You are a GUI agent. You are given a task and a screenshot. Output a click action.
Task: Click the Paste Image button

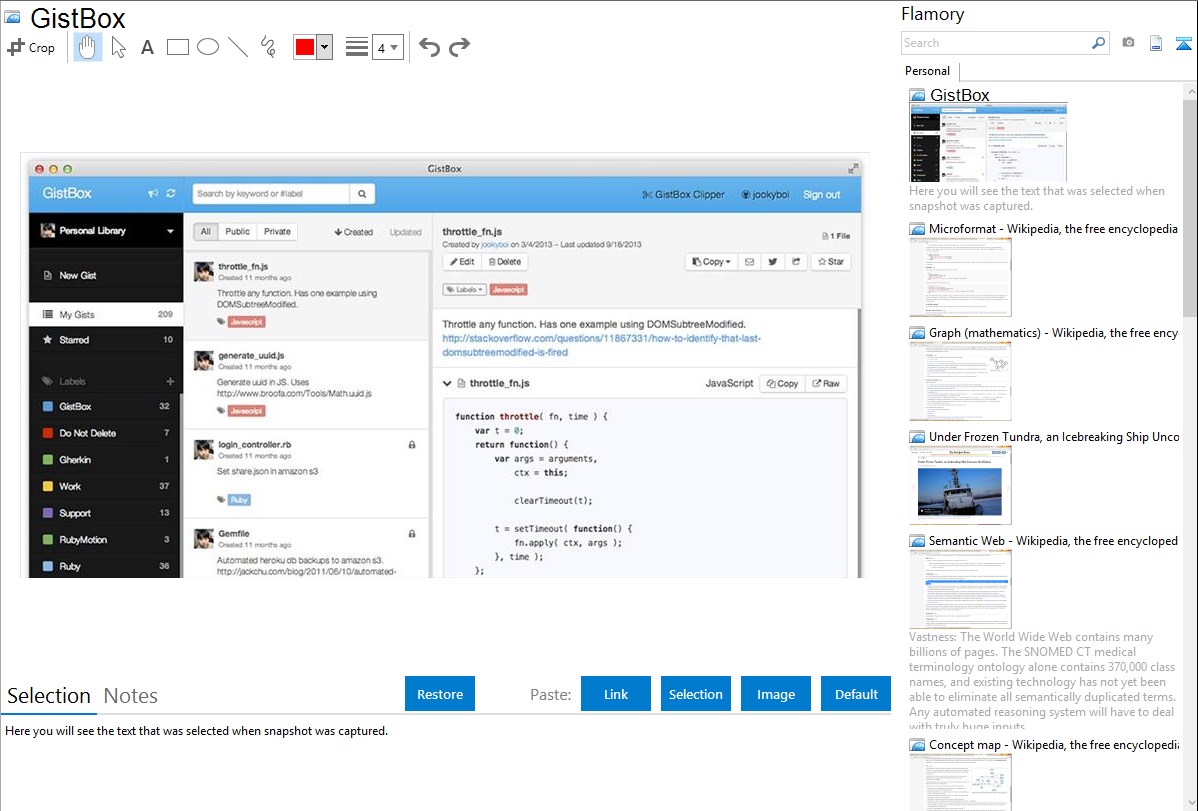(x=775, y=694)
